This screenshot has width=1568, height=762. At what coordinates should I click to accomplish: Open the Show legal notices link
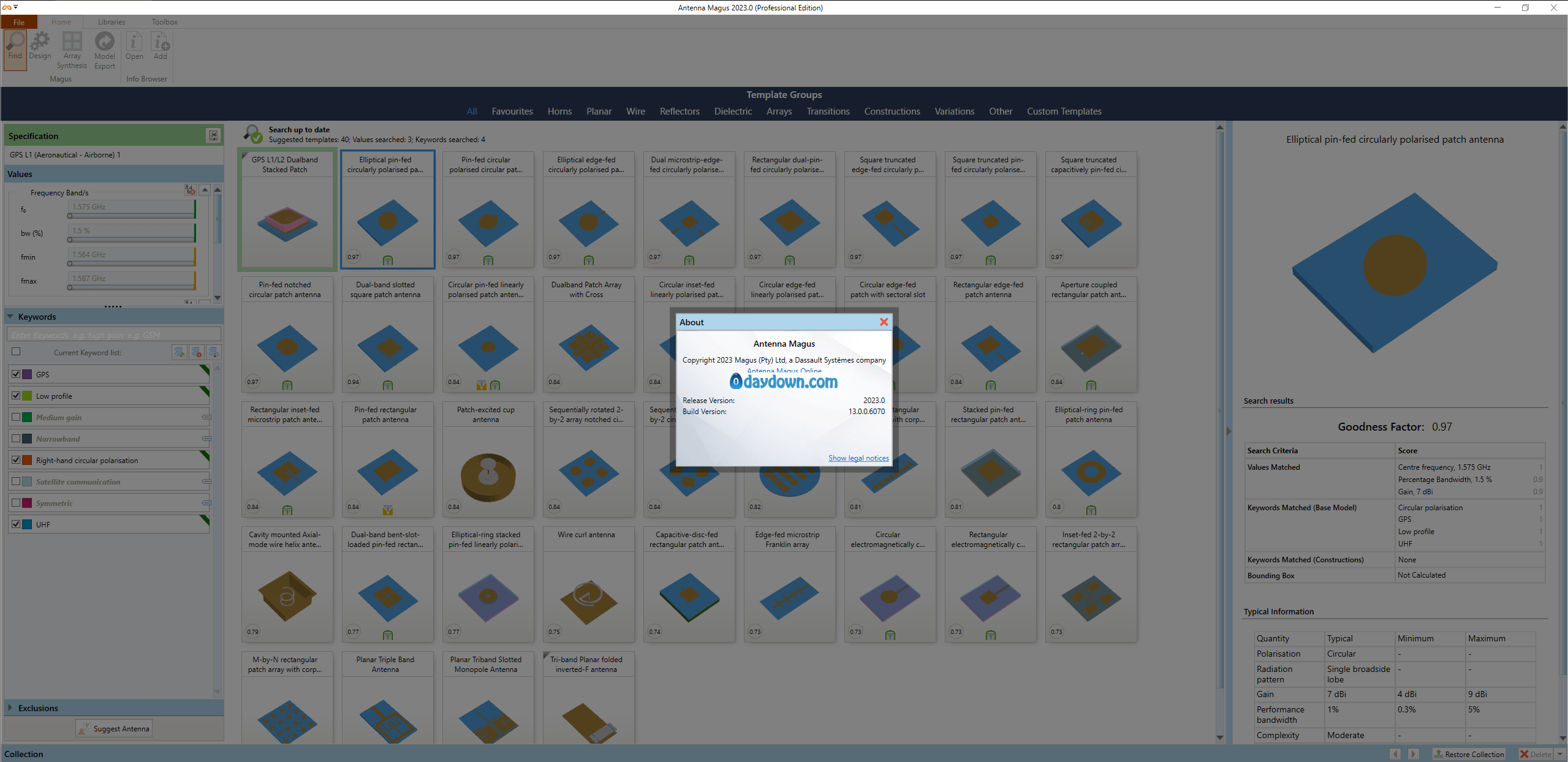(858, 458)
